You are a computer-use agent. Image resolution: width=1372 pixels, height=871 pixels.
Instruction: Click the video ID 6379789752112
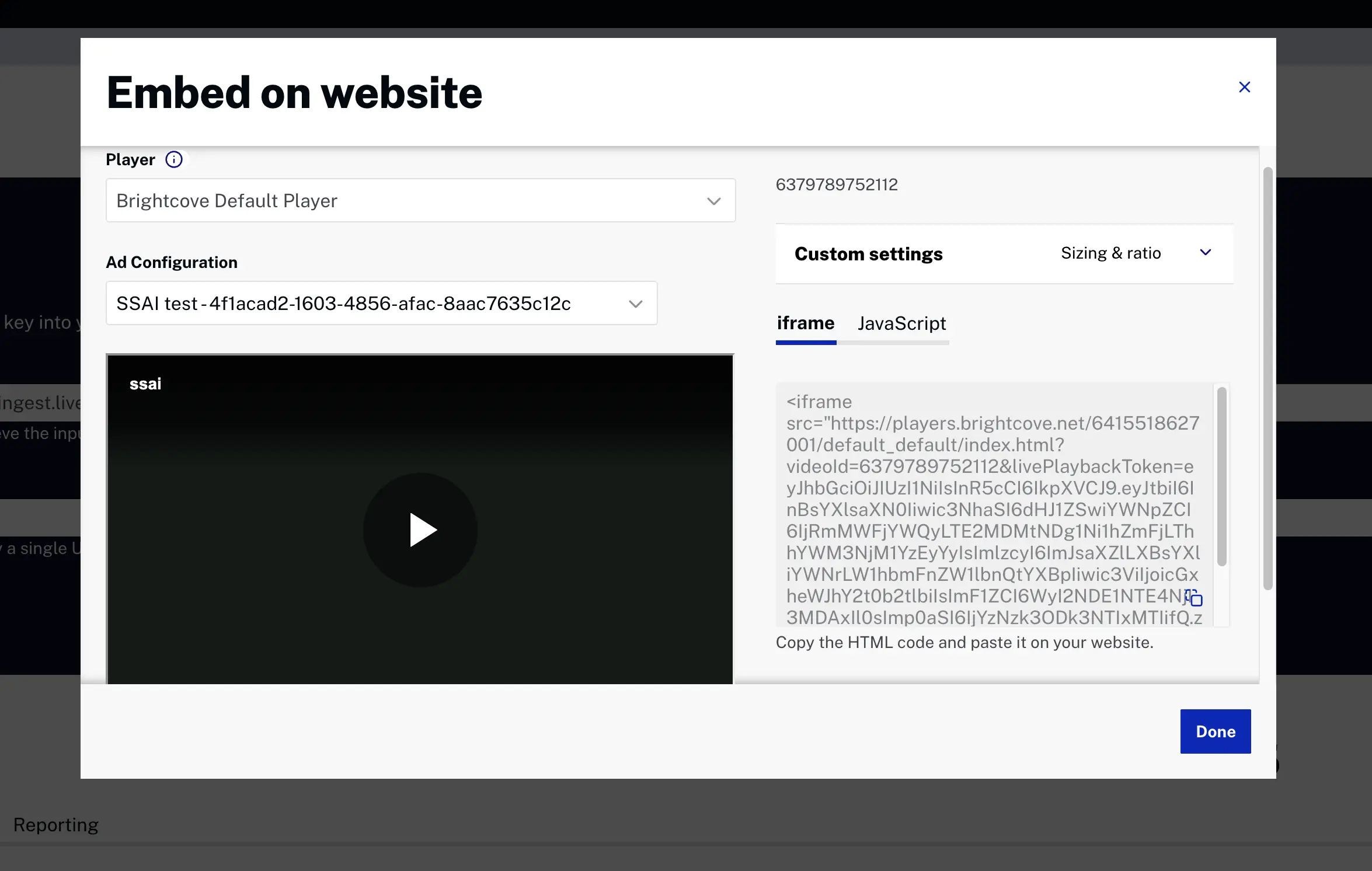point(837,184)
